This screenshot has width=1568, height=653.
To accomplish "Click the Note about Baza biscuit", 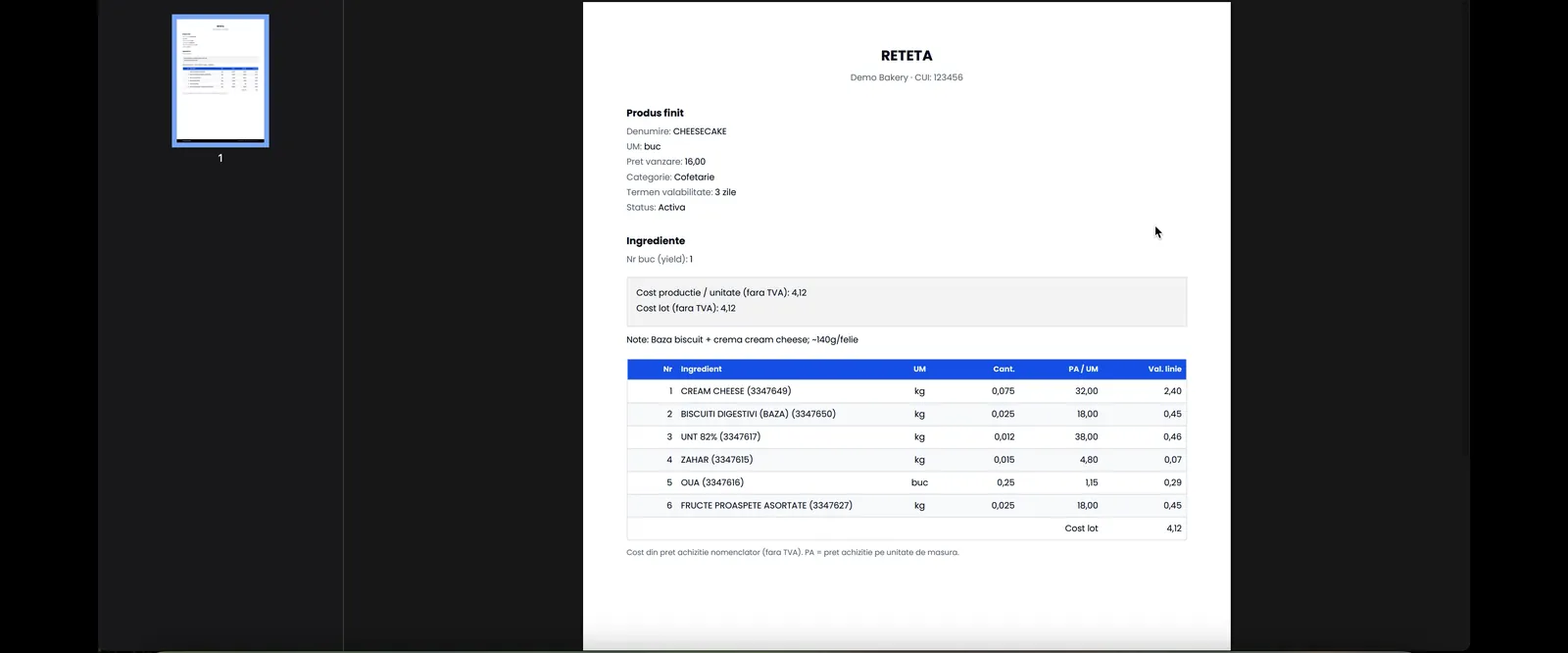I will point(742,339).
